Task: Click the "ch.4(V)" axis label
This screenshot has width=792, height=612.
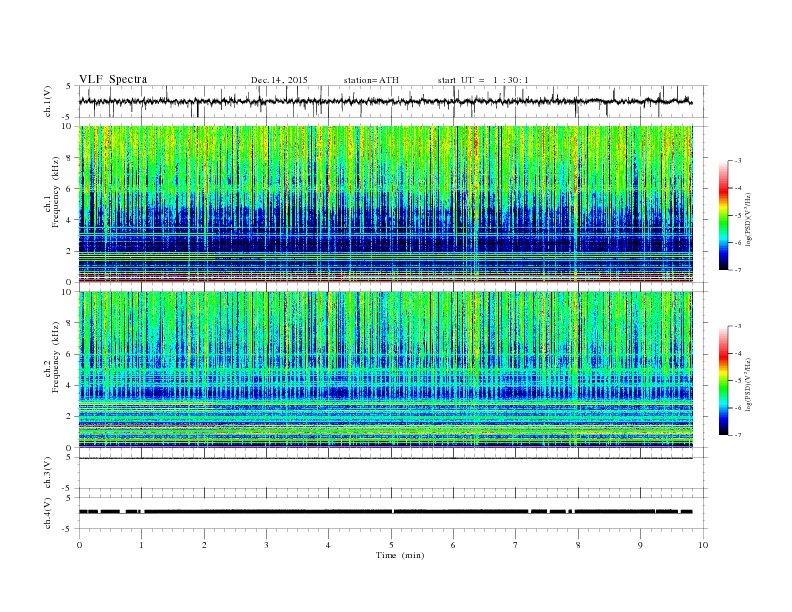Action: (48, 513)
